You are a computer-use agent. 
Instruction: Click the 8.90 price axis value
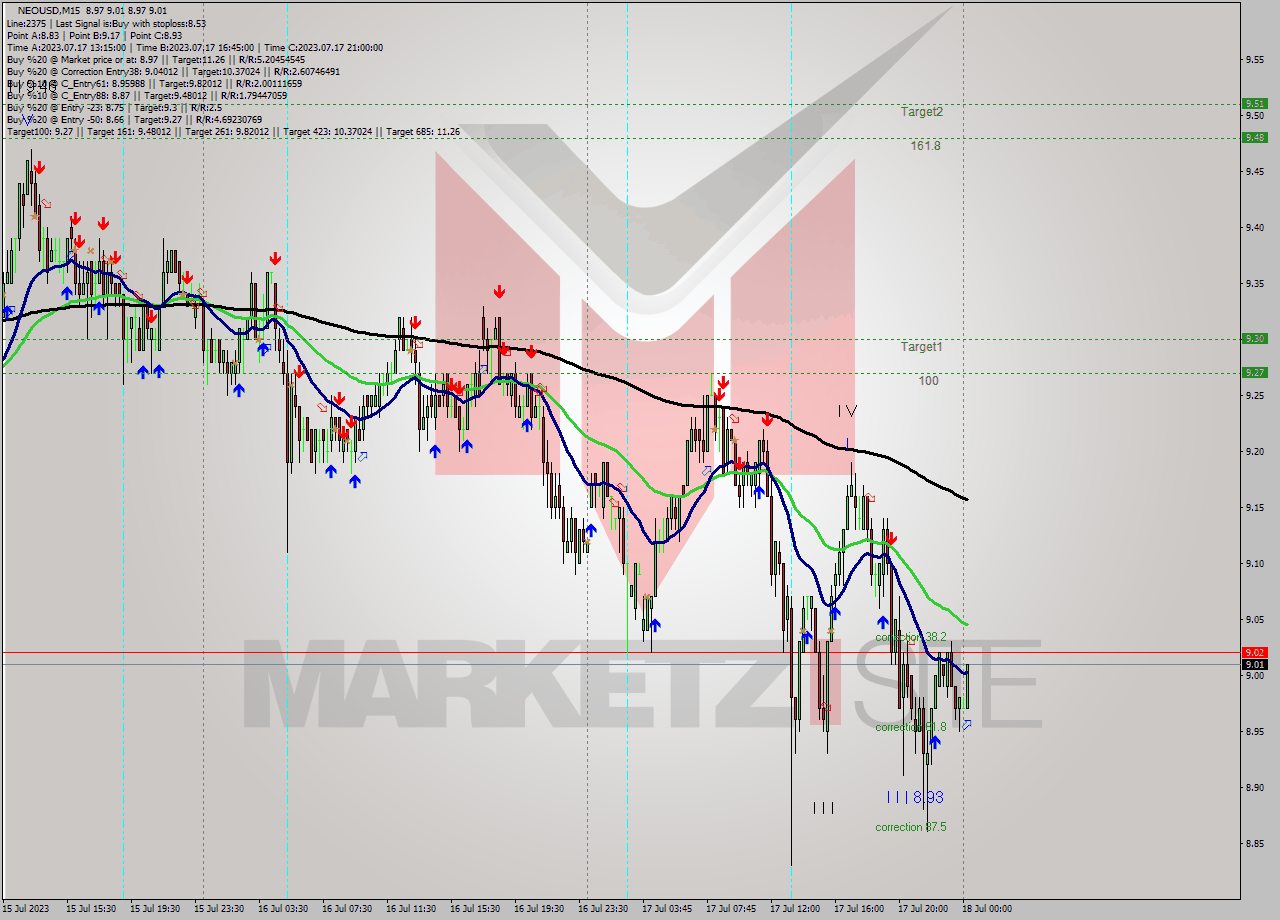(x=1255, y=787)
